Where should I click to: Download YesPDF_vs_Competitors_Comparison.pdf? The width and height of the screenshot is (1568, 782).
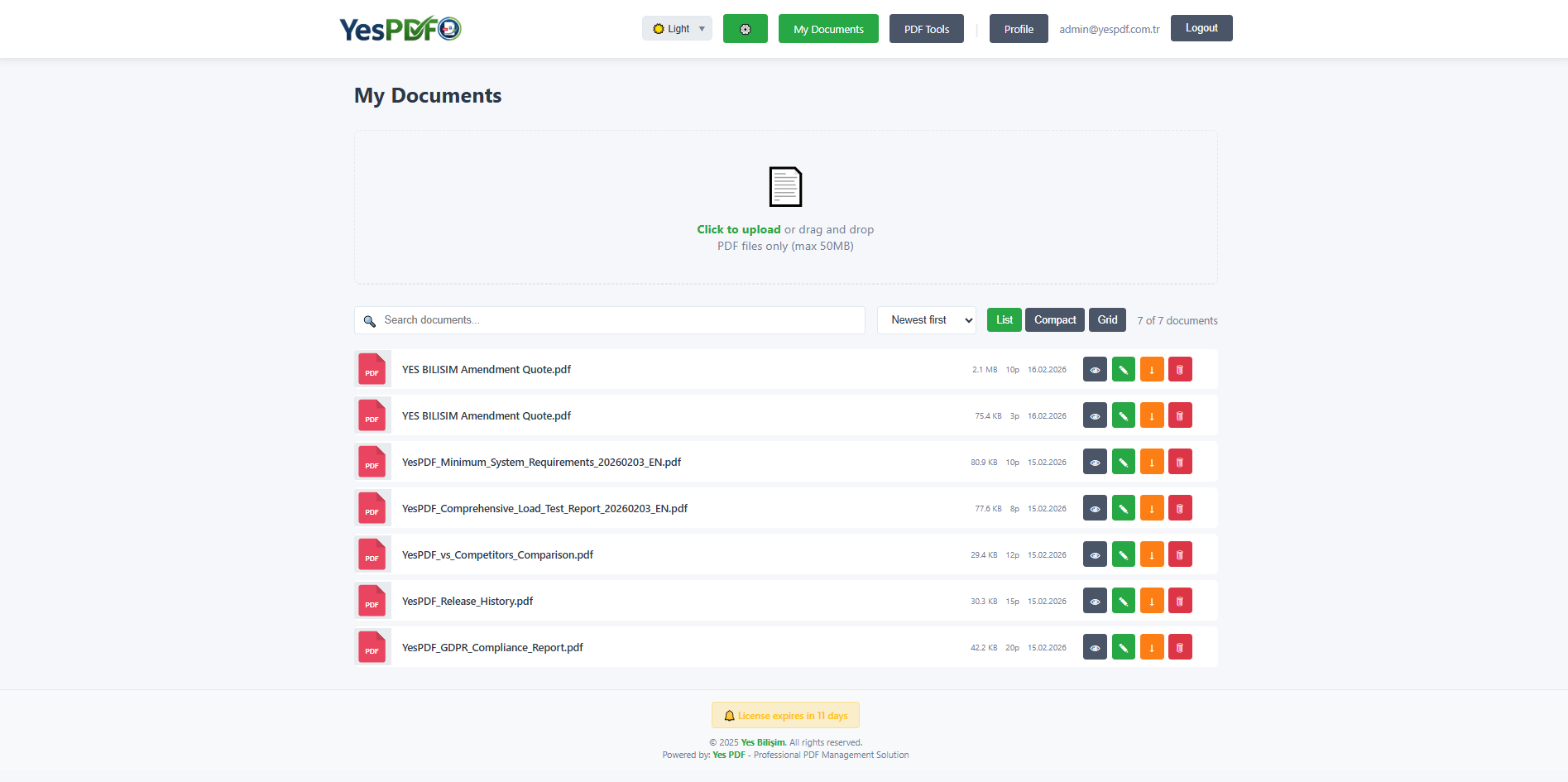[1151, 555]
